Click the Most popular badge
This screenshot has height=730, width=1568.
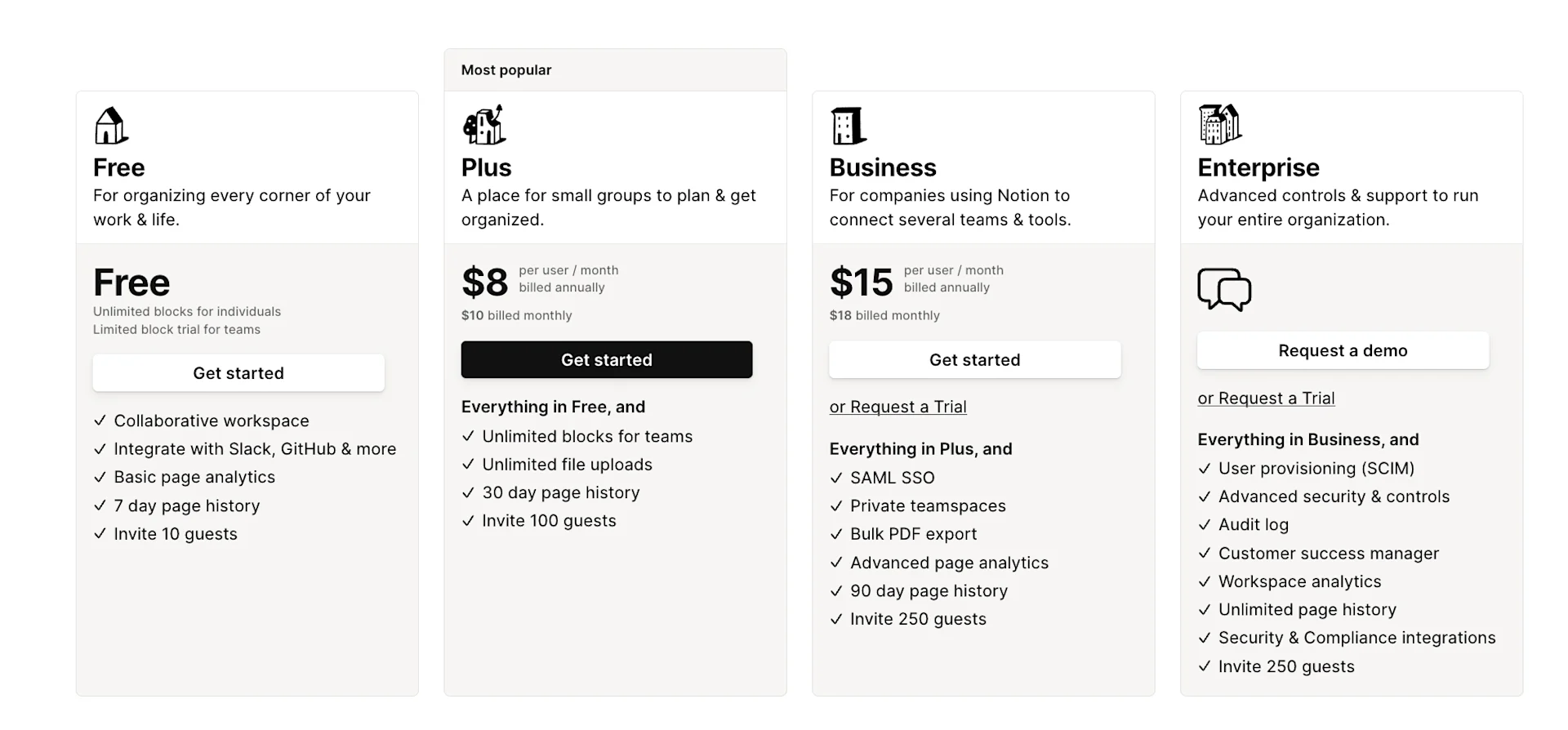pyautogui.click(x=506, y=70)
